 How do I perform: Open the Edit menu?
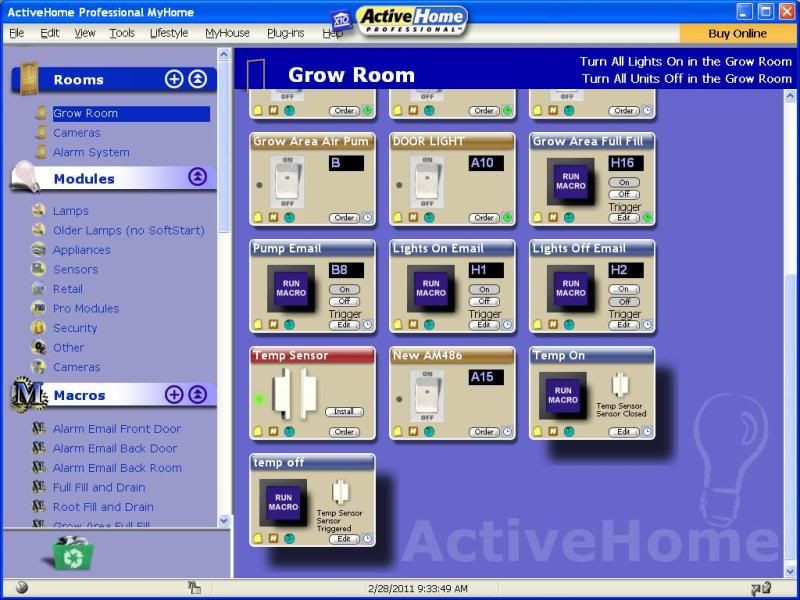point(49,33)
